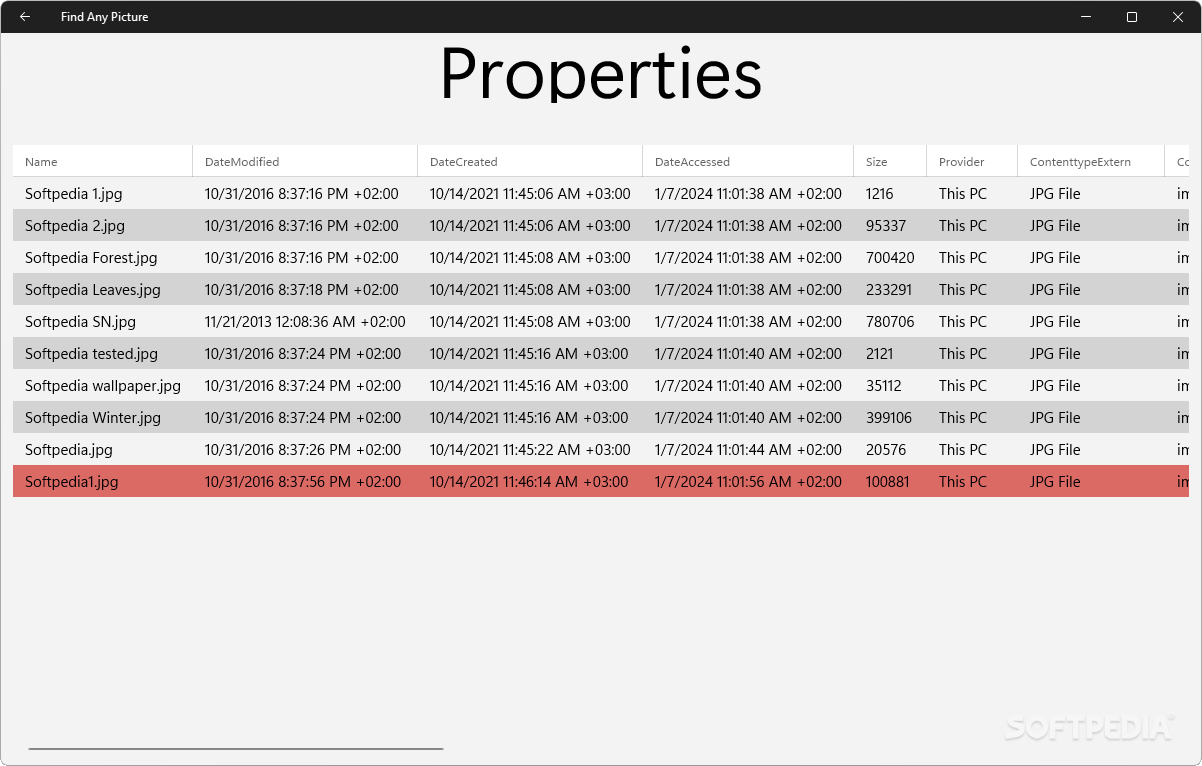Select the highlighted Softpedia1.jpg row name
Image resolution: width=1202 pixels, height=766 pixels.
(x=72, y=482)
